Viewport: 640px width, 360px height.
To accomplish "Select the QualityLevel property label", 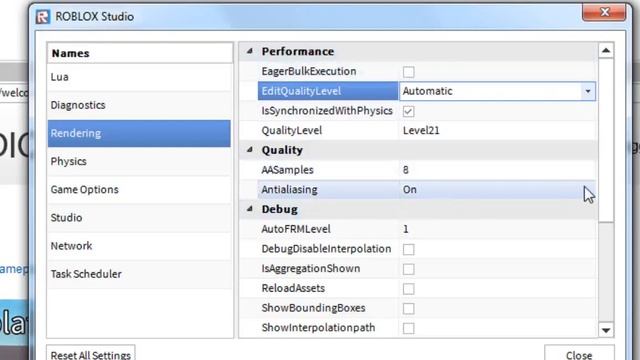I will (x=291, y=131).
